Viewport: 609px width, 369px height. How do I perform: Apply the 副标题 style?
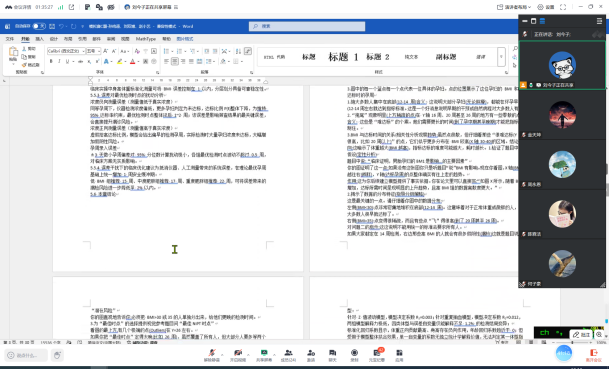point(445,57)
